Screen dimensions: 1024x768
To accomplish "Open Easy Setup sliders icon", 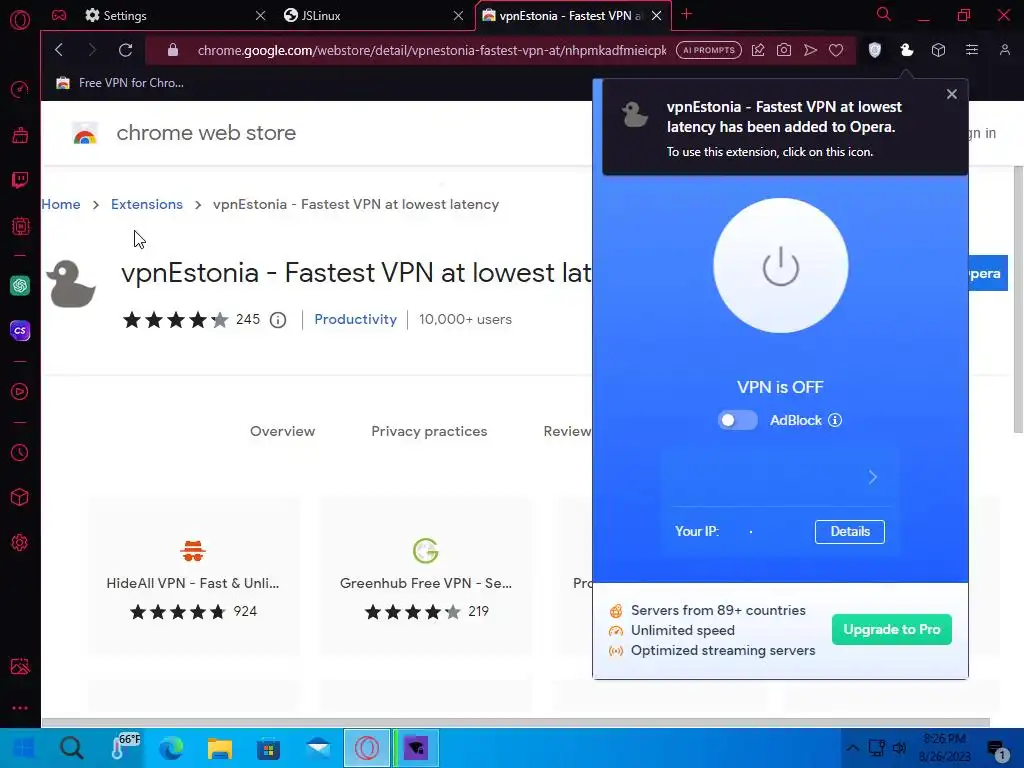I will pos(972,50).
